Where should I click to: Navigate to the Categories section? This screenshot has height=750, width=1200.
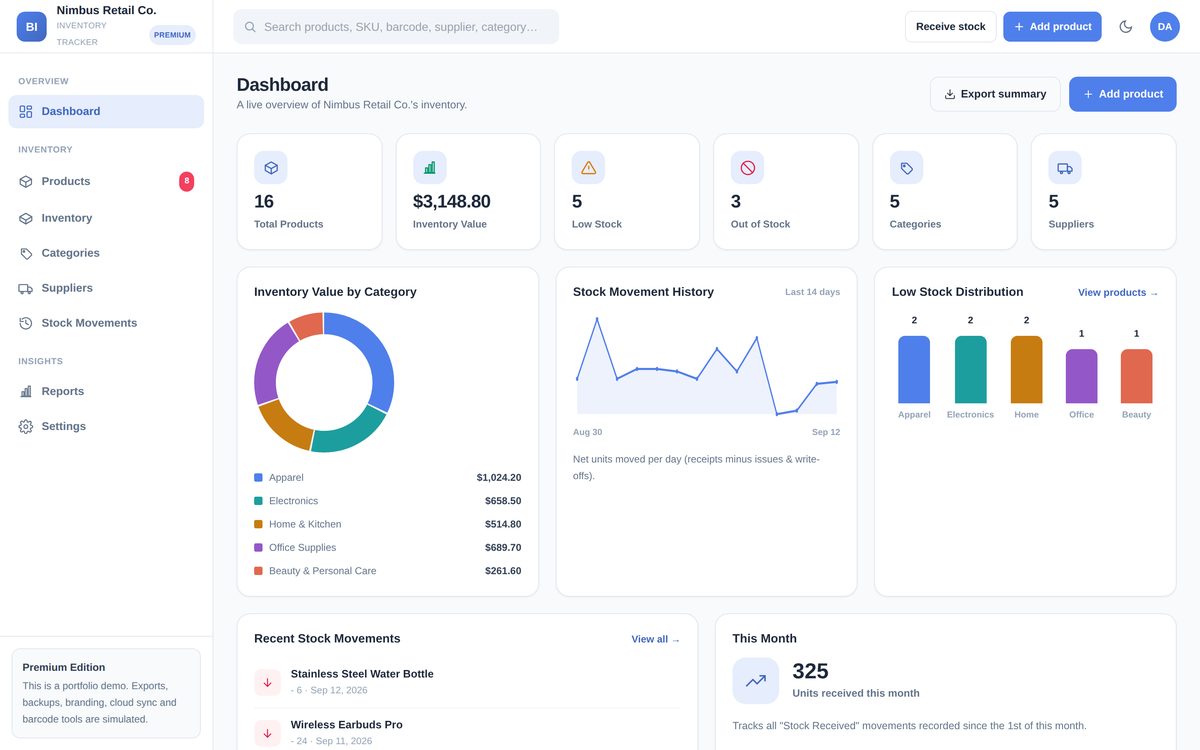pos(106,253)
